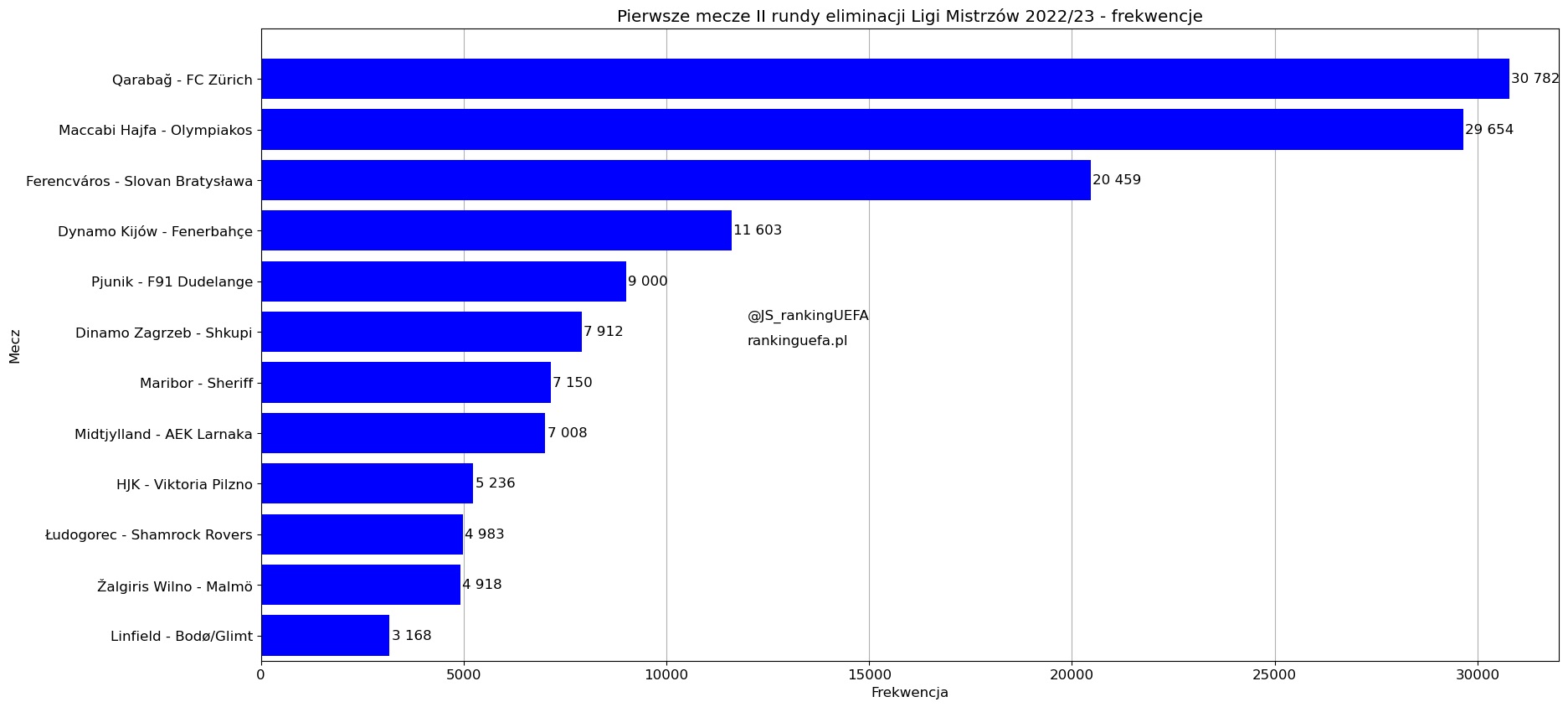1568x707 pixels.
Task: Select the 'Maribor - Sheriff' match label
Action: tap(196, 384)
